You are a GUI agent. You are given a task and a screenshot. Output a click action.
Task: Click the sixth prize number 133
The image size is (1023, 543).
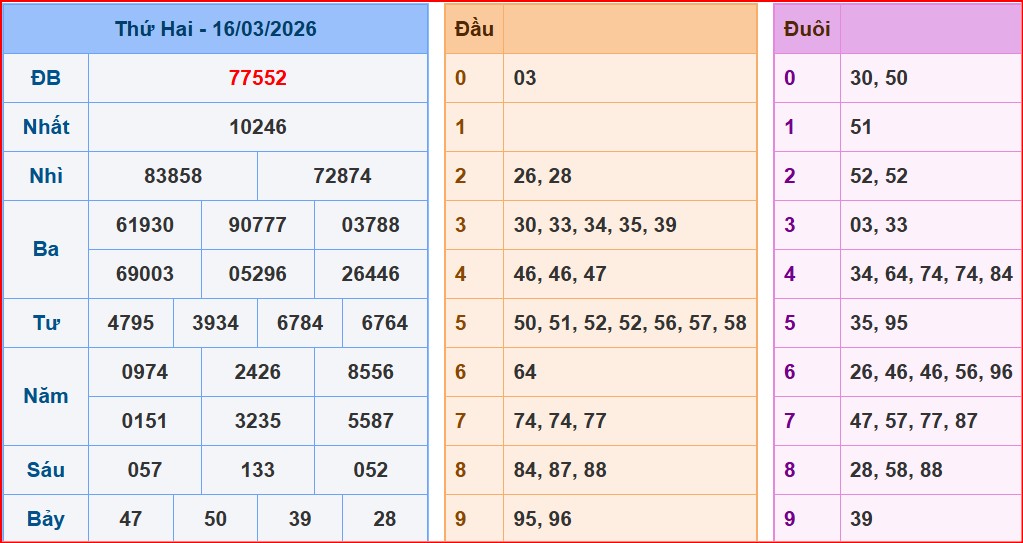[x=258, y=470]
